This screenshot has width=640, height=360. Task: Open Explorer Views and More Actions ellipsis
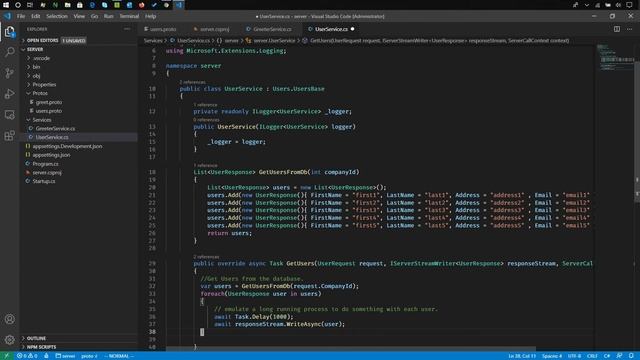click(x=127, y=29)
